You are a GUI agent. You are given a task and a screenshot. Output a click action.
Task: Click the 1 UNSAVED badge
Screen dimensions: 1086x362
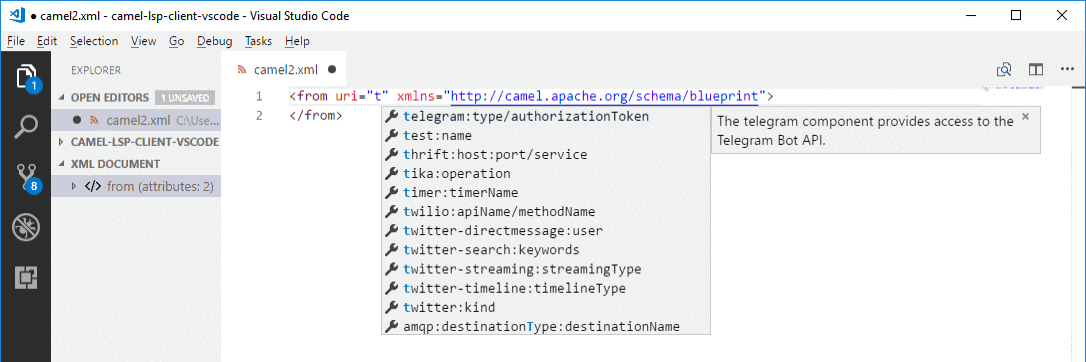click(x=185, y=98)
